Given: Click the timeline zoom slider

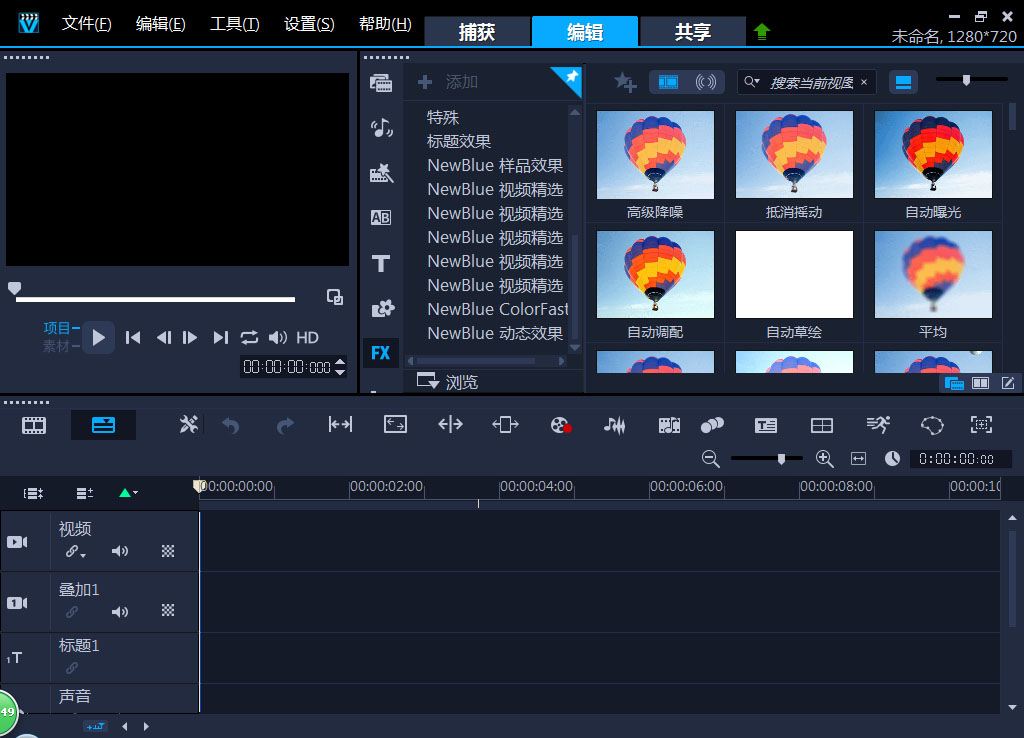Looking at the screenshot, I should click(782, 458).
